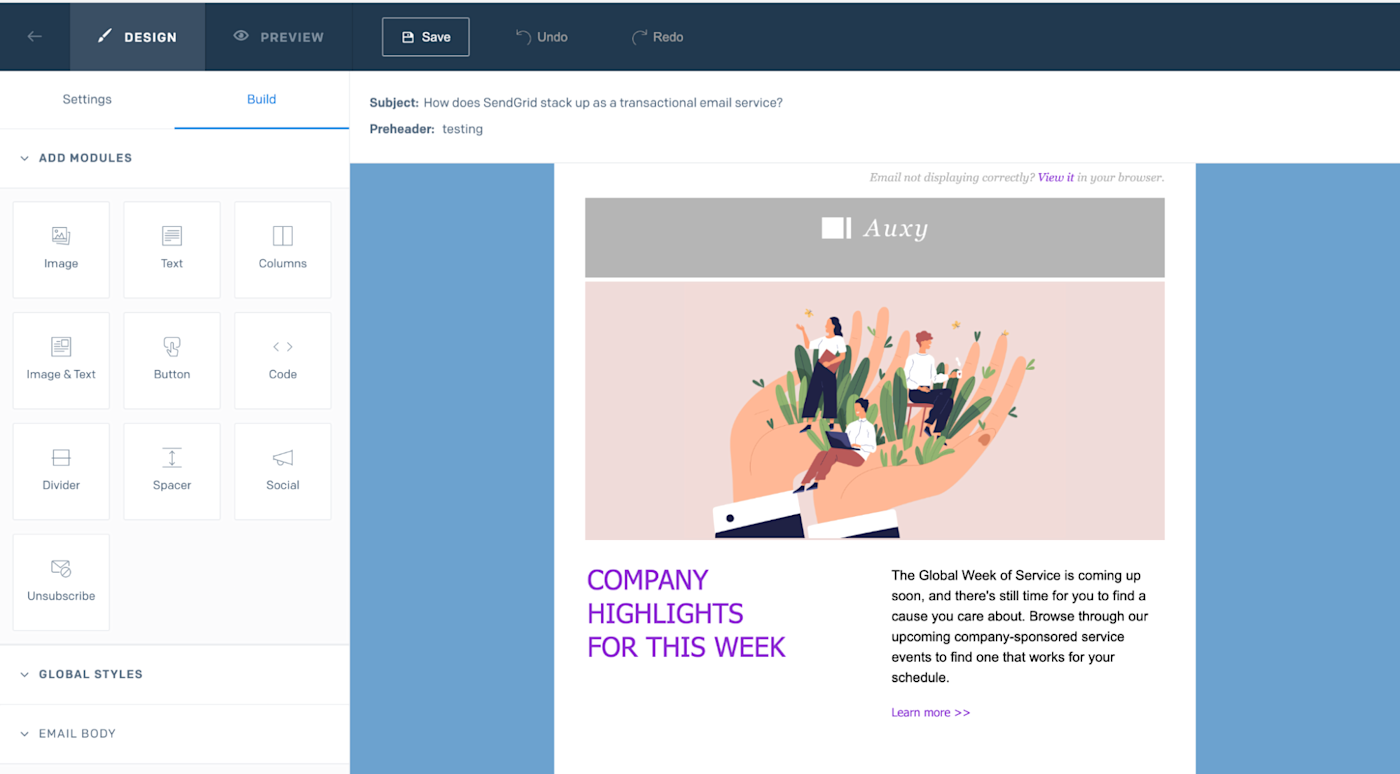Choose the Code module
Screen dimensions: 1400x774
tap(283, 360)
